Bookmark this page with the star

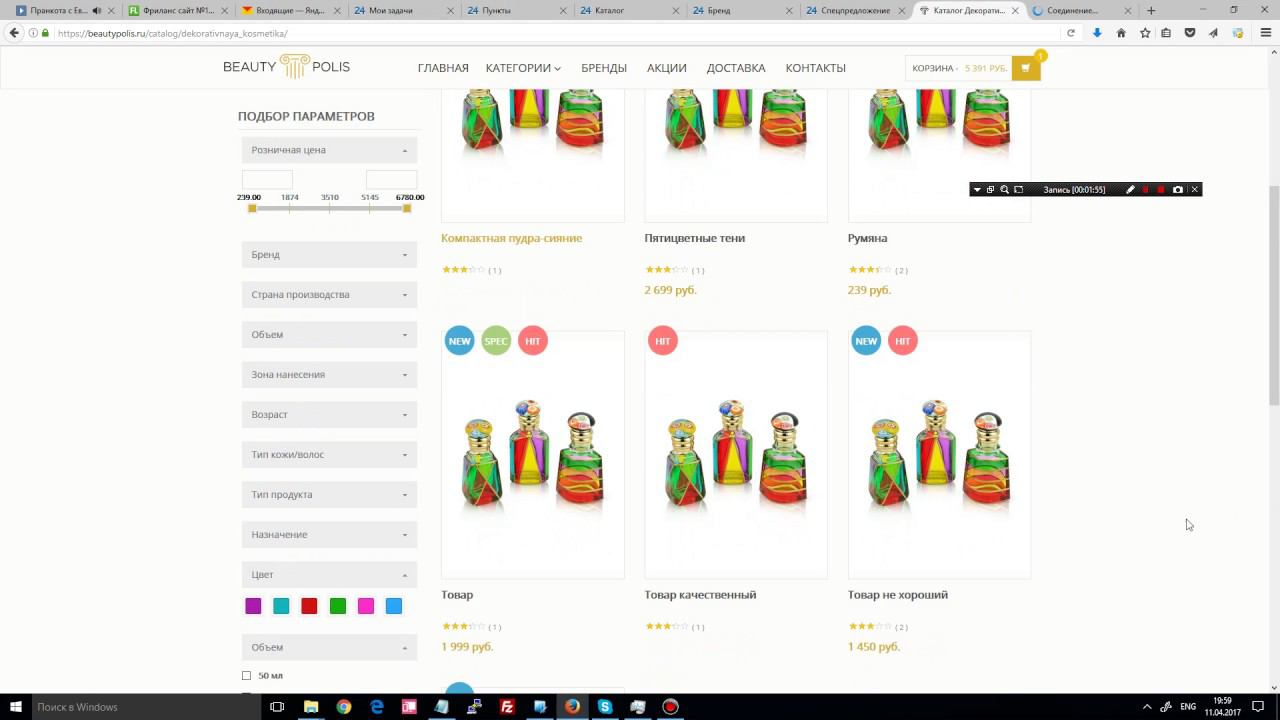coord(1145,33)
